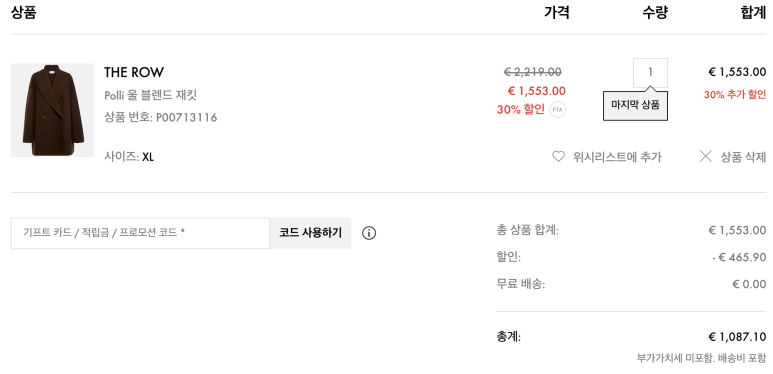
Task: Click the discount amount - € 465.90
Action: pyautogui.click(x=739, y=257)
